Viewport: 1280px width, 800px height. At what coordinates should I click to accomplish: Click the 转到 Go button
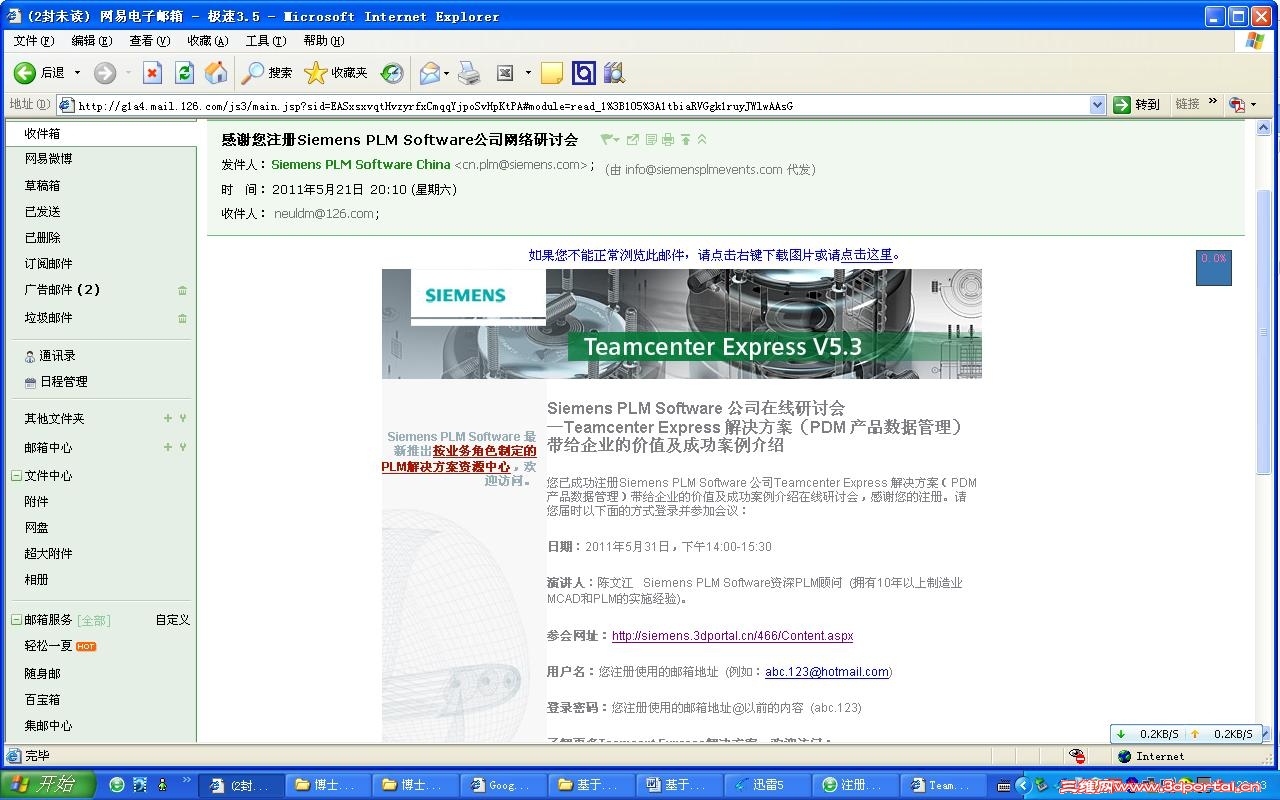1137,104
